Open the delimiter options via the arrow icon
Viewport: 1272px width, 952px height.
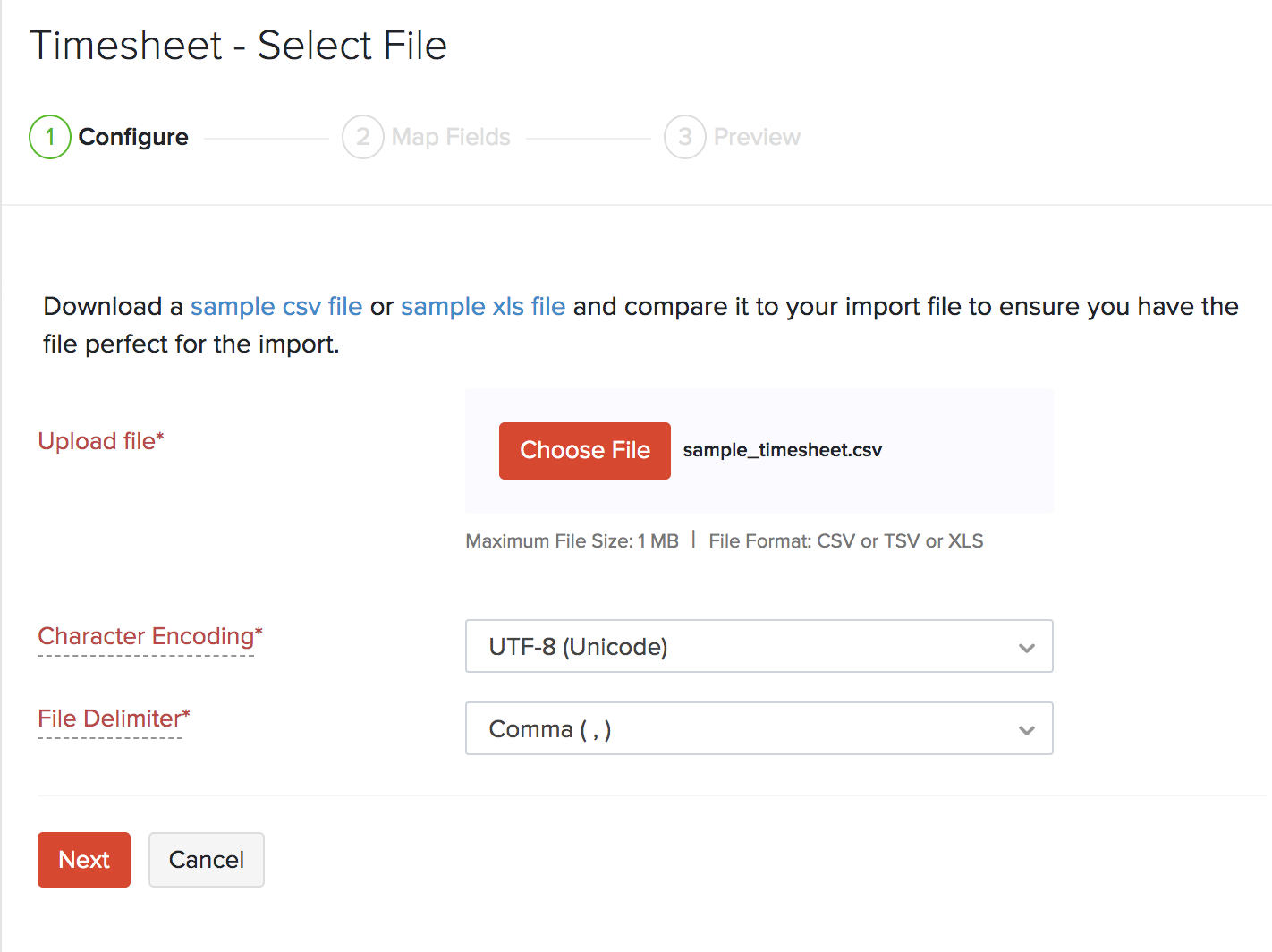click(1026, 729)
